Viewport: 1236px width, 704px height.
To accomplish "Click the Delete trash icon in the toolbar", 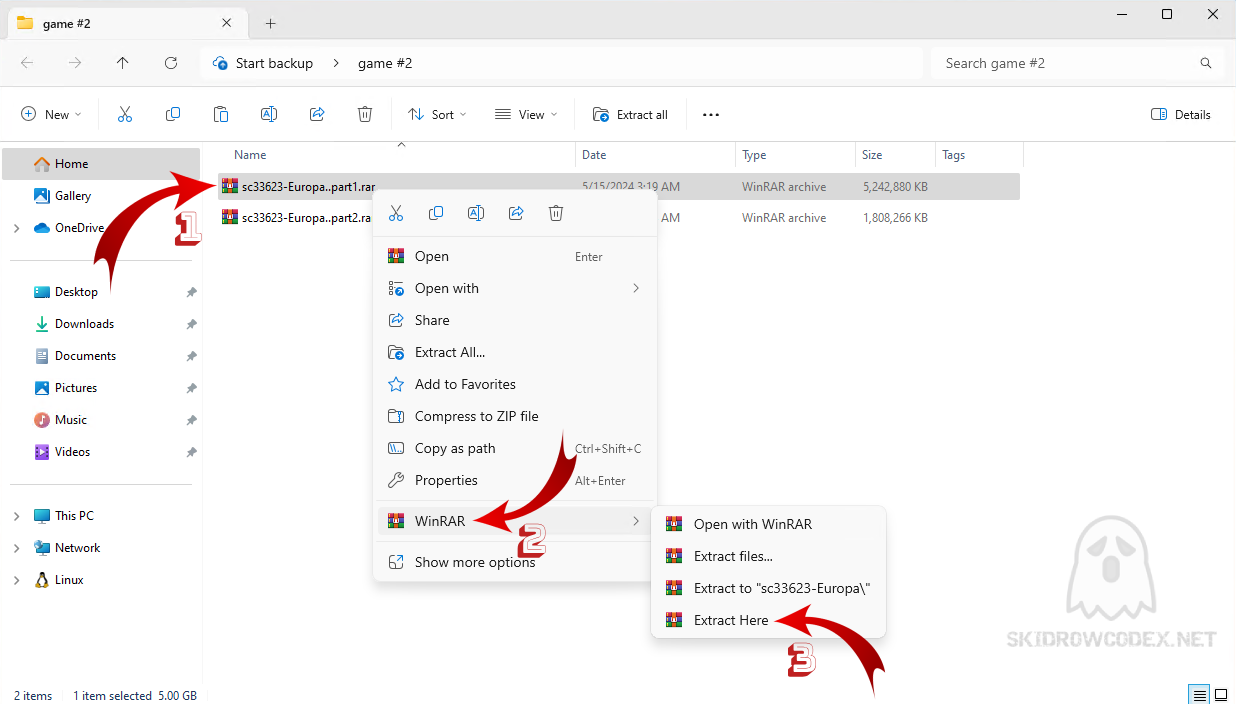I will click(x=365, y=114).
